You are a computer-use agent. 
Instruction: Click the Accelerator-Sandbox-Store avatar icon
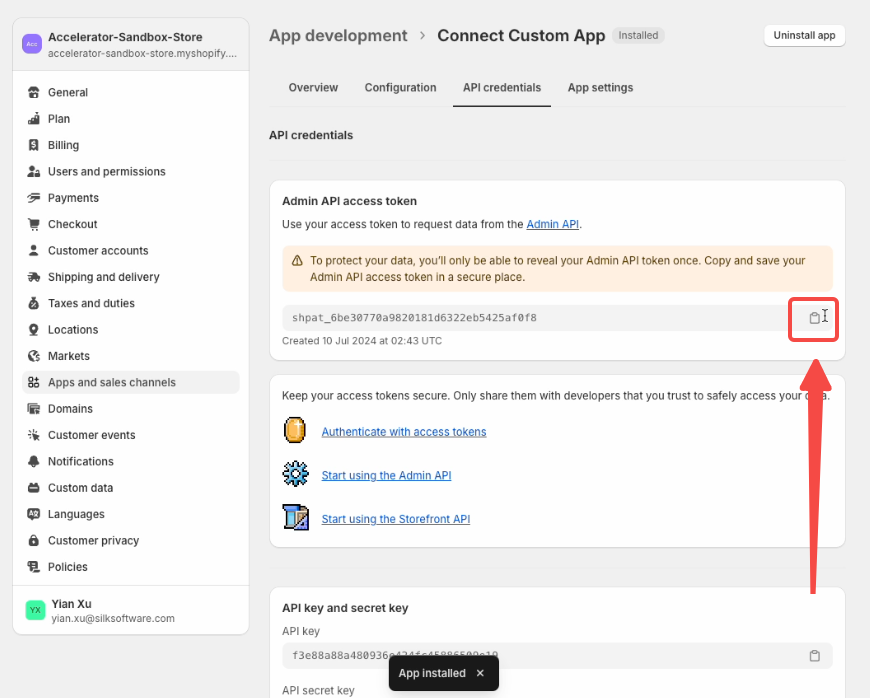[32, 44]
